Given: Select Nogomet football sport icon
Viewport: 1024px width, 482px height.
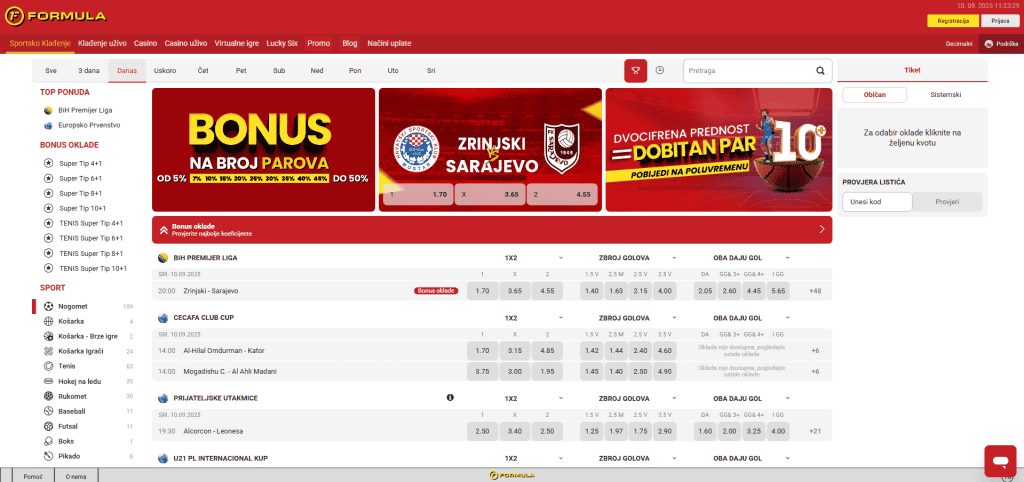Looking at the screenshot, I should point(48,306).
